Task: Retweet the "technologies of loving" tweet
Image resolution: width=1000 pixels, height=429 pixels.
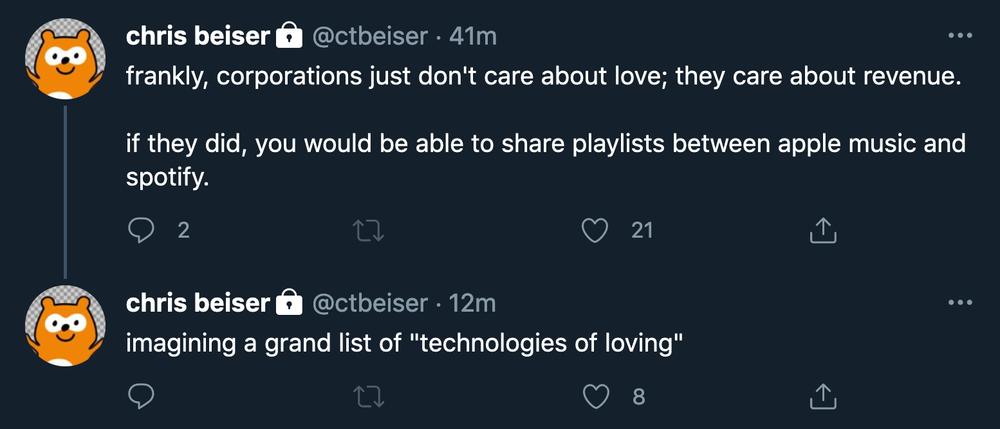Action: pos(370,397)
